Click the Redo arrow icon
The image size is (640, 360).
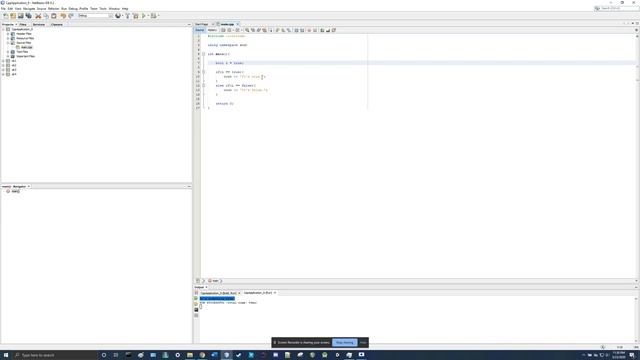click(71, 16)
